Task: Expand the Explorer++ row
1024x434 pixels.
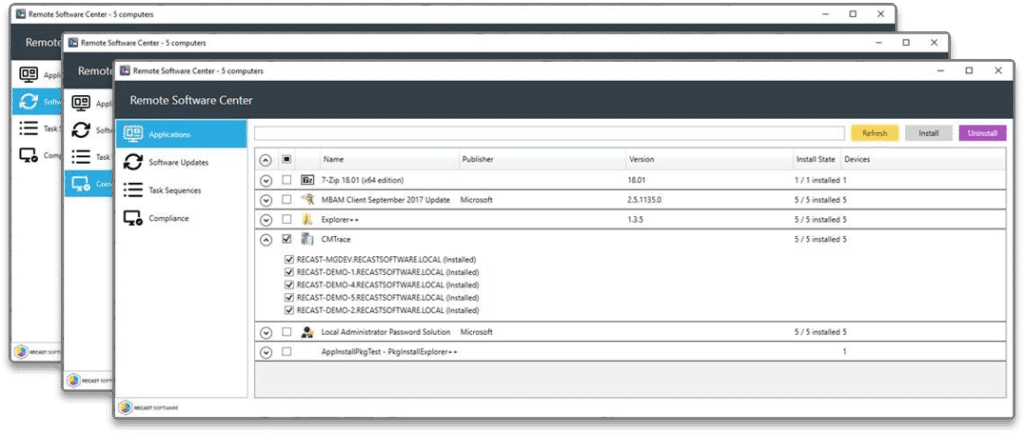Action: coord(266,220)
